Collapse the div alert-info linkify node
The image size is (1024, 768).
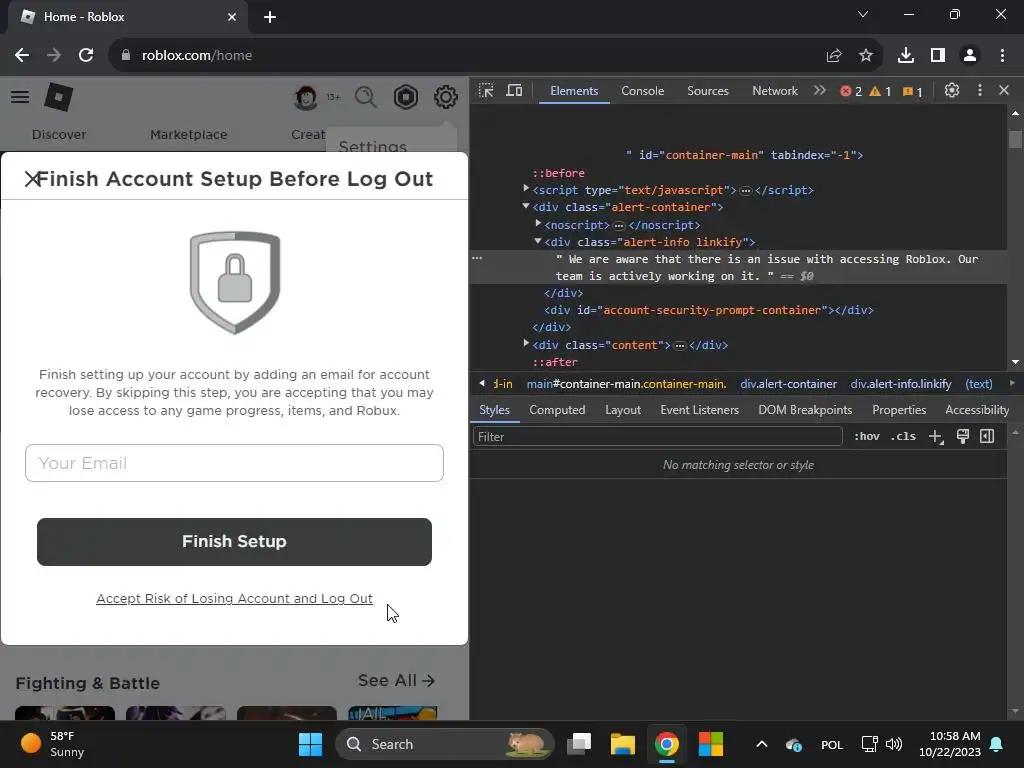pos(538,241)
